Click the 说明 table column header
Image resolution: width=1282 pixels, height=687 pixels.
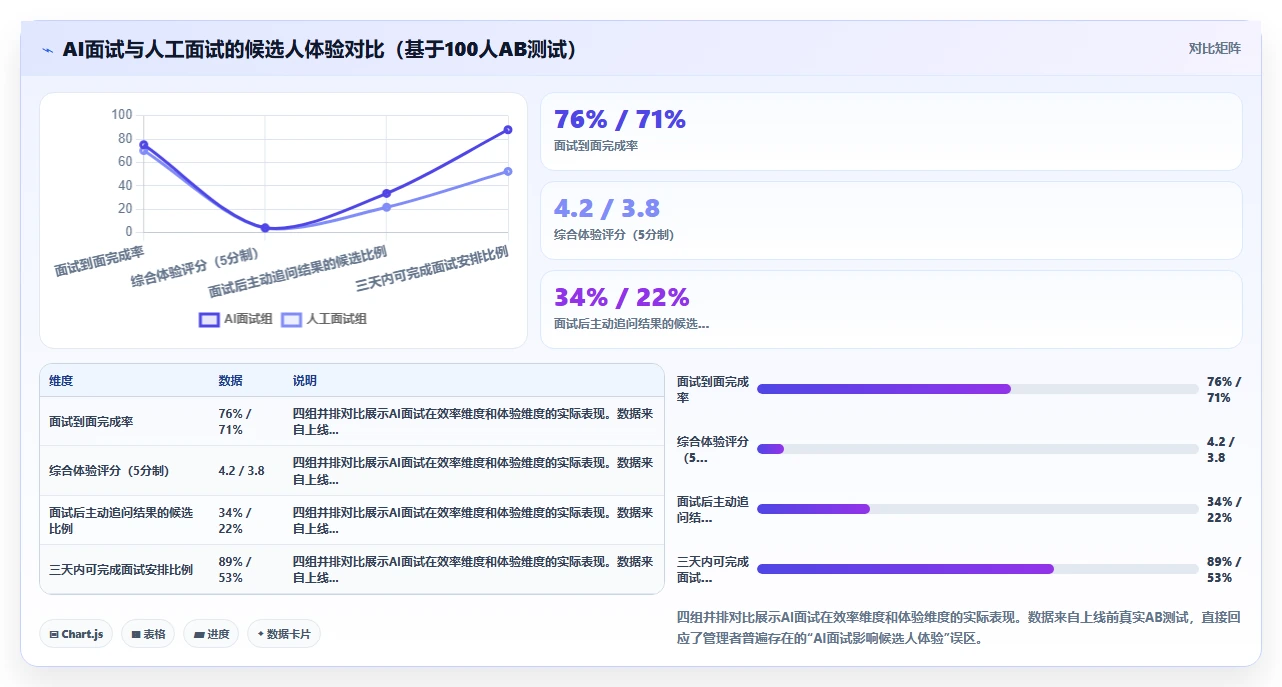(305, 381)
